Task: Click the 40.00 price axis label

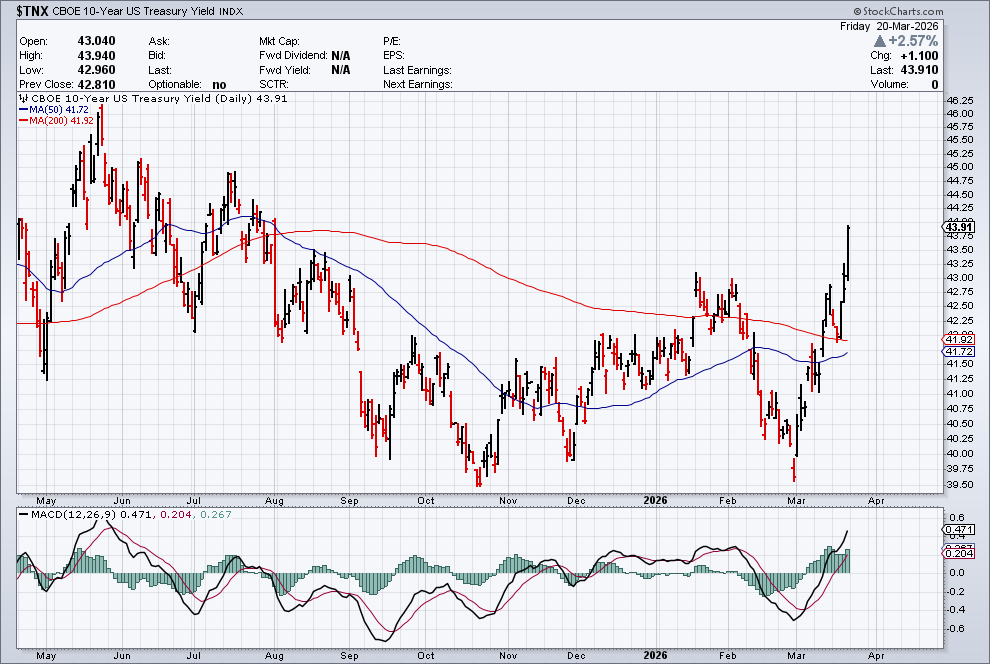Action: 960,453
